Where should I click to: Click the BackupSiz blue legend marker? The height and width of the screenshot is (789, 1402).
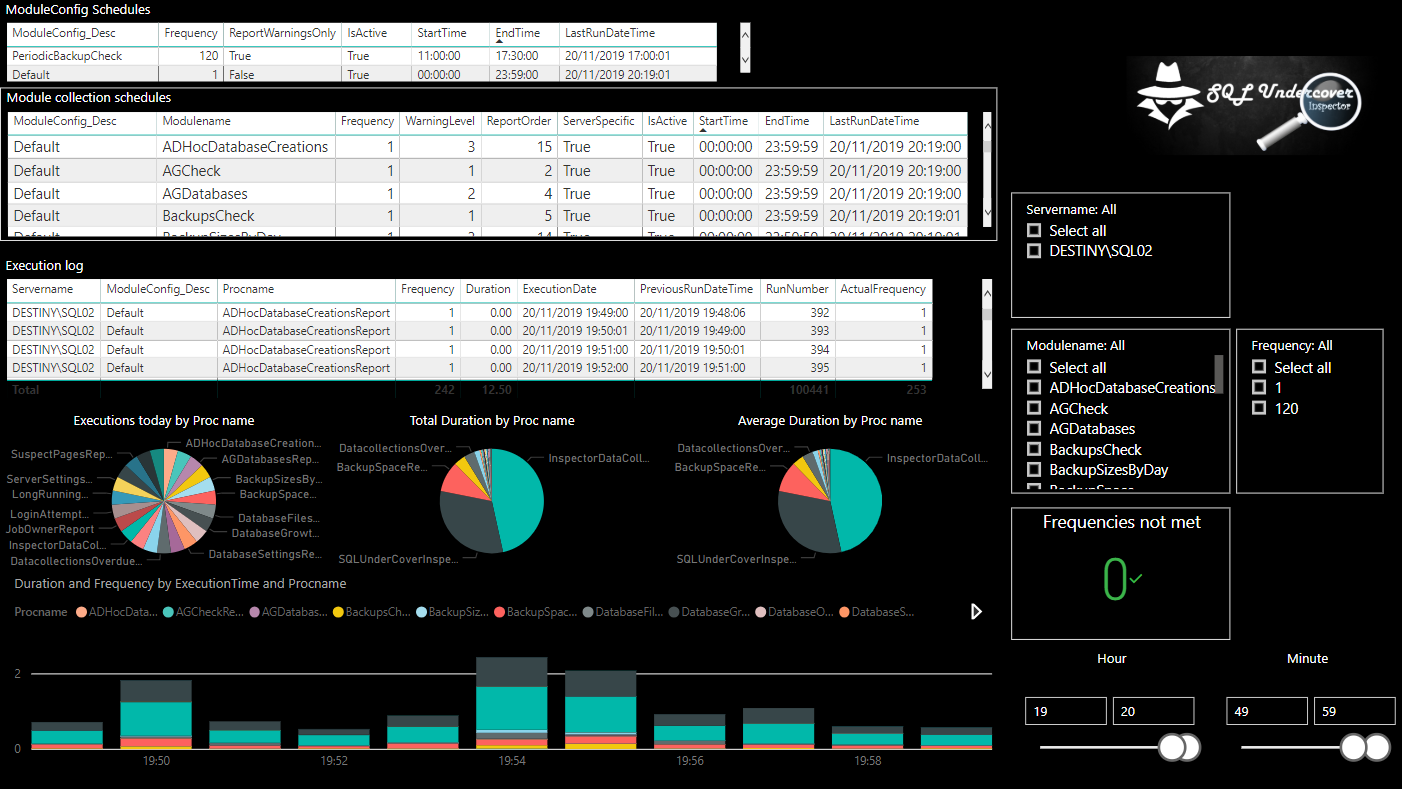point(420,611)
